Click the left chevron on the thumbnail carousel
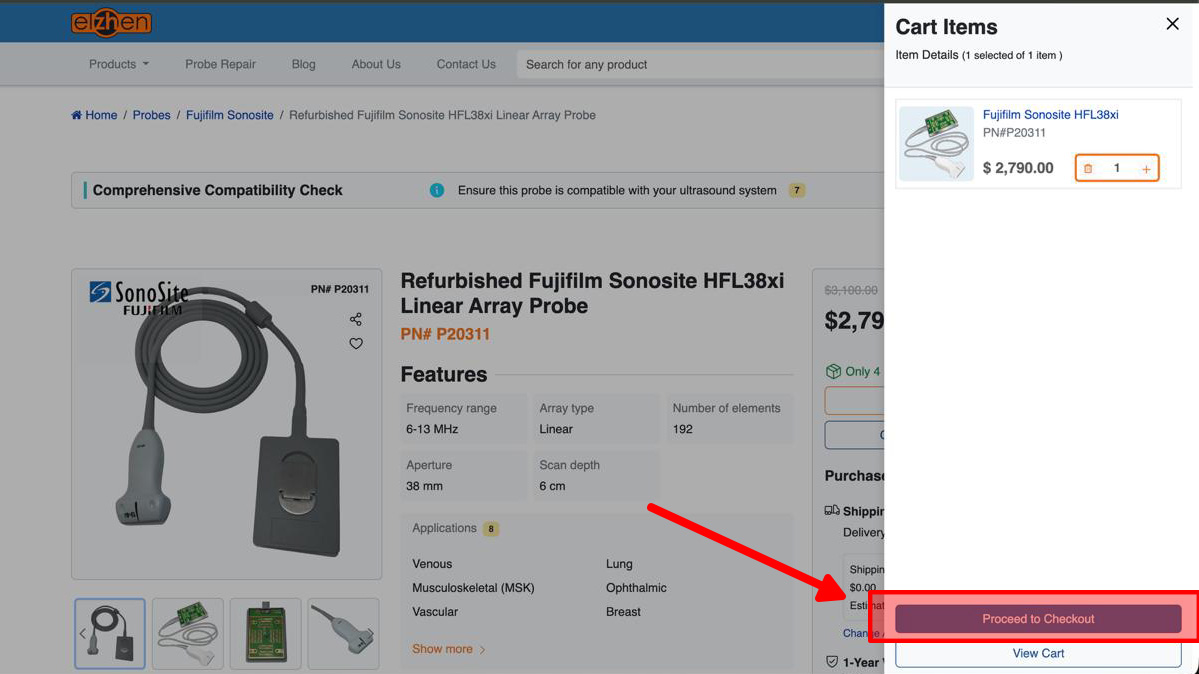The width and height of the screenshot is (1199, 674). [82, 633]
